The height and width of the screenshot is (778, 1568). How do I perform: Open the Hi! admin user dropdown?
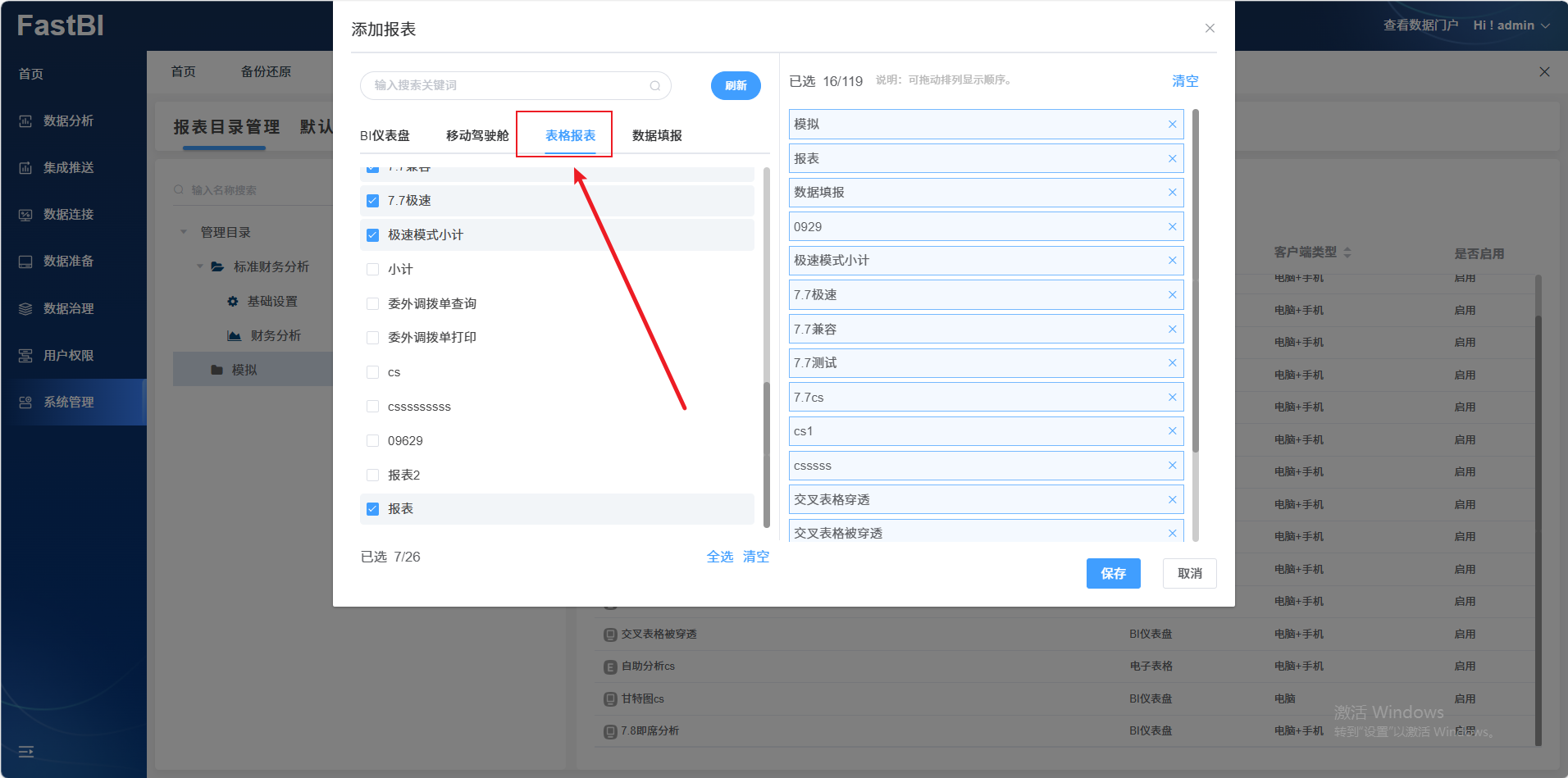1511,25
